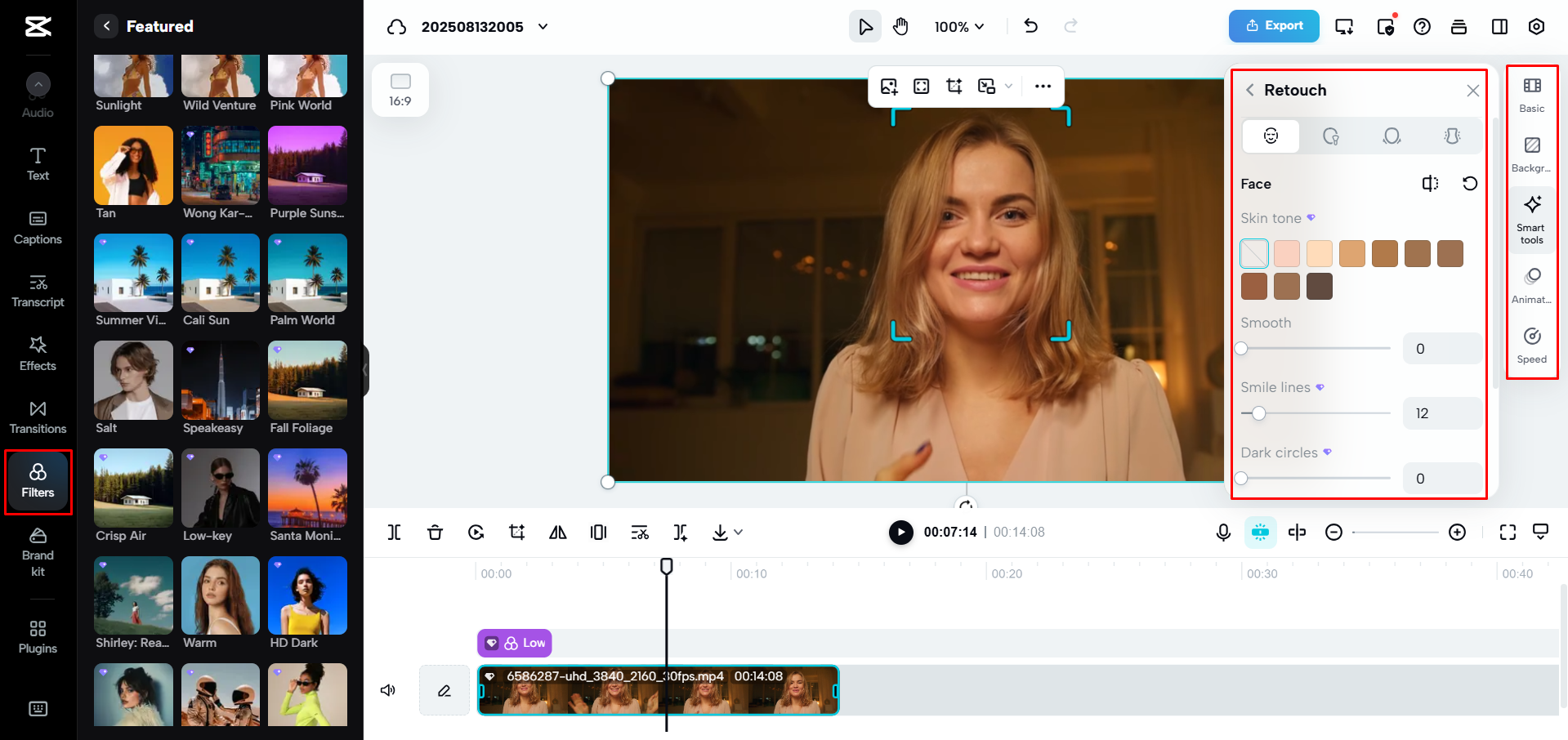Open Smart tools in the right sidebar
Screen dimensions: 1568x740
click(x=1531, y=219)
